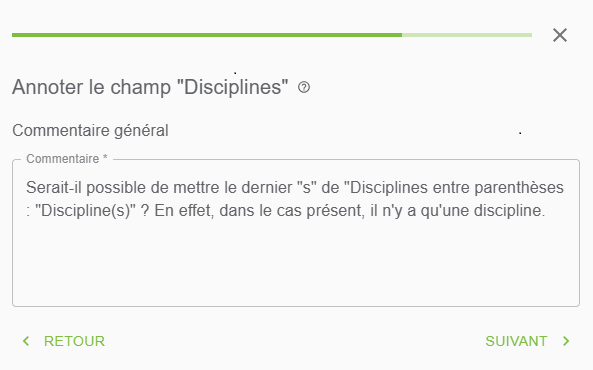This screenshot has width=593, height=370.
Task: Open help icon next to "Disciplines" heading
Action: [304, 87]
